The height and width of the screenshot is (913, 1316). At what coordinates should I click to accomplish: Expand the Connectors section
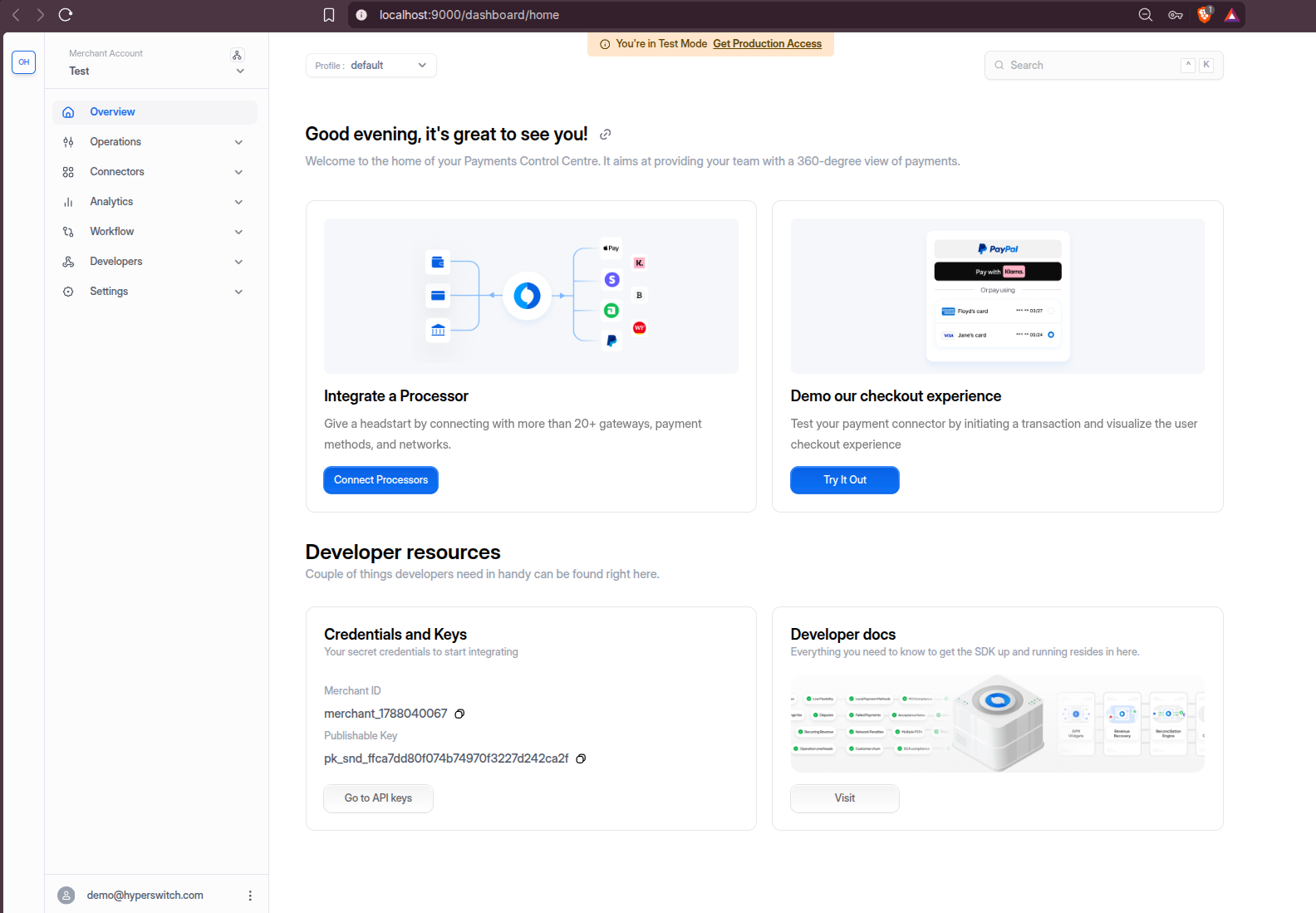point(238,172)
